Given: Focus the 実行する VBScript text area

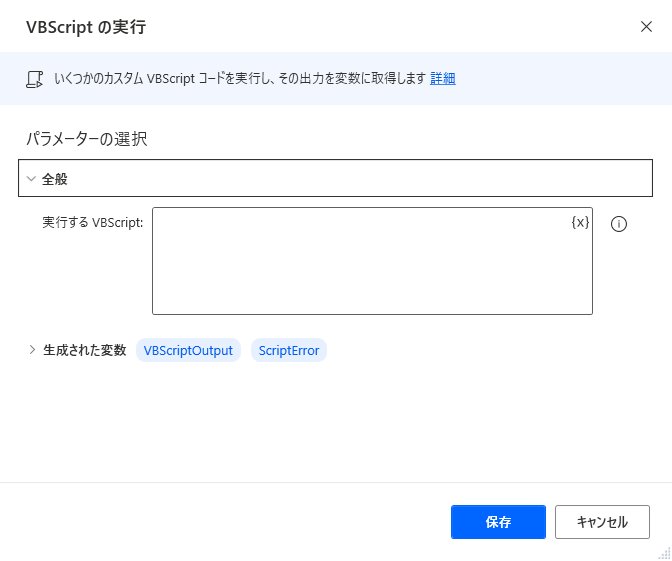Looking at the screenshot, I should (x=372, y=261).
